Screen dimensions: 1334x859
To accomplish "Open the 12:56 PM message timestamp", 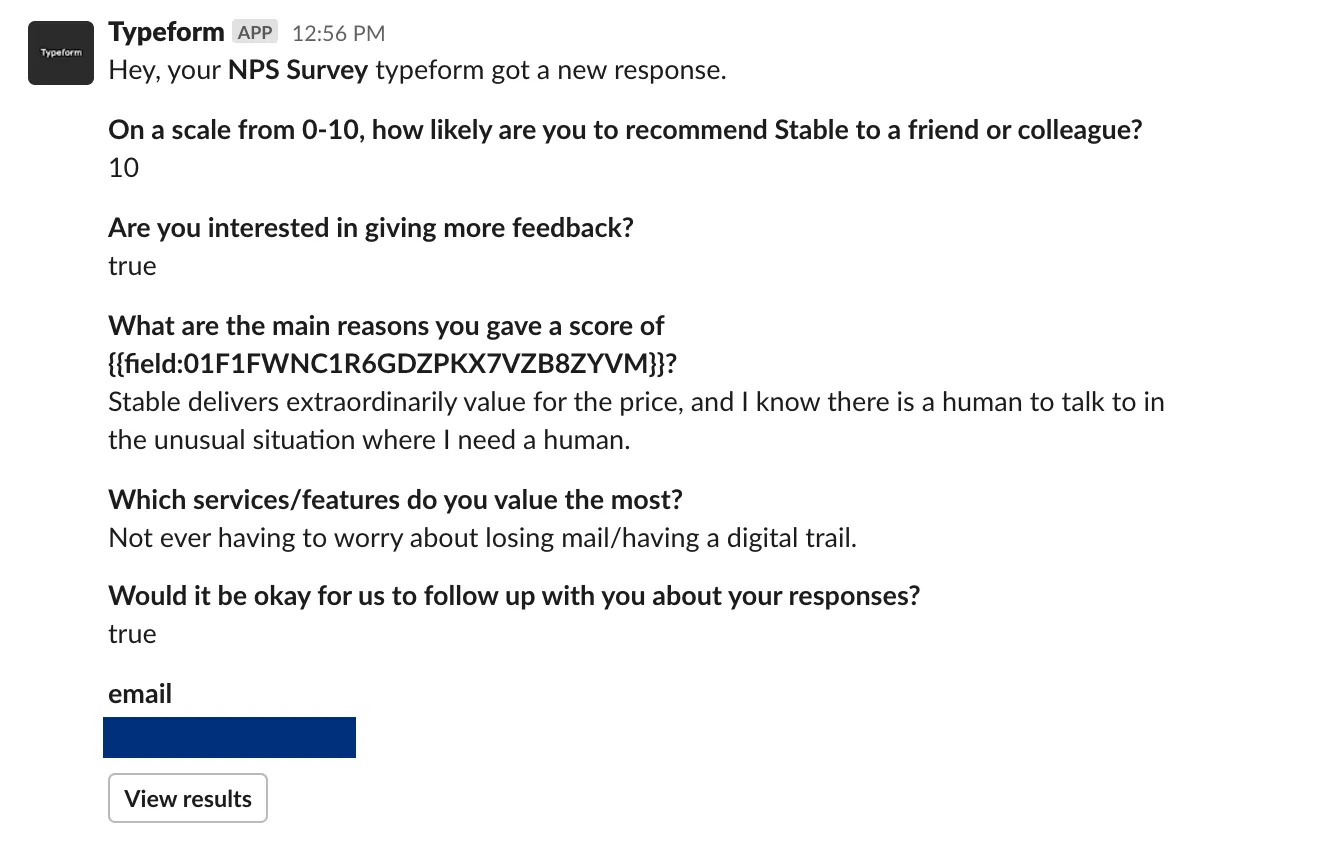I will [338, 33].
